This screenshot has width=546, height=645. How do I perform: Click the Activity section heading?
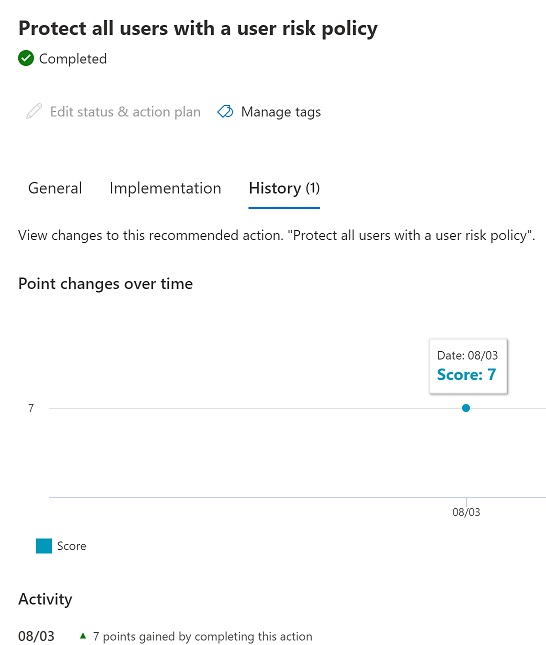[x=45, y=599]
